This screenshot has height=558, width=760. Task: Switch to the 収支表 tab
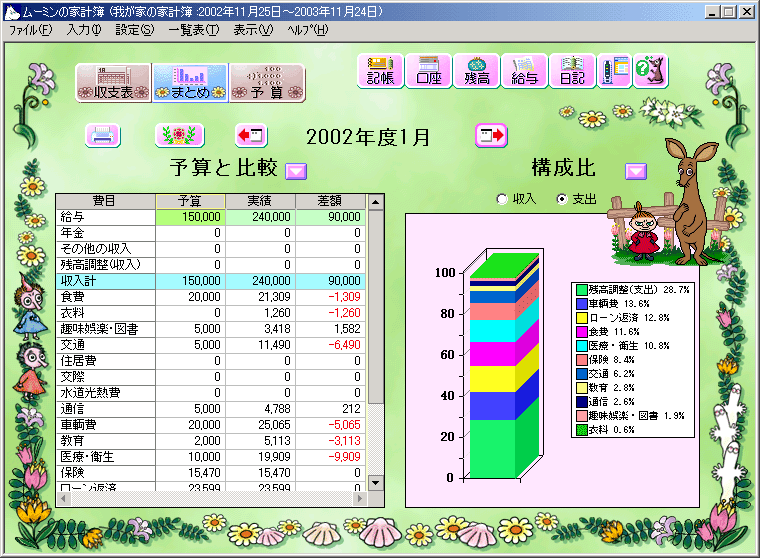pyautogui.click(x=113, y=83)
